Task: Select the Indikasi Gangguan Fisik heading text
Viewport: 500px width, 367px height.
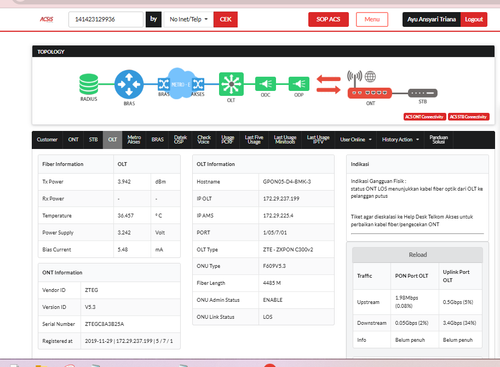Action: click(378, 181)
